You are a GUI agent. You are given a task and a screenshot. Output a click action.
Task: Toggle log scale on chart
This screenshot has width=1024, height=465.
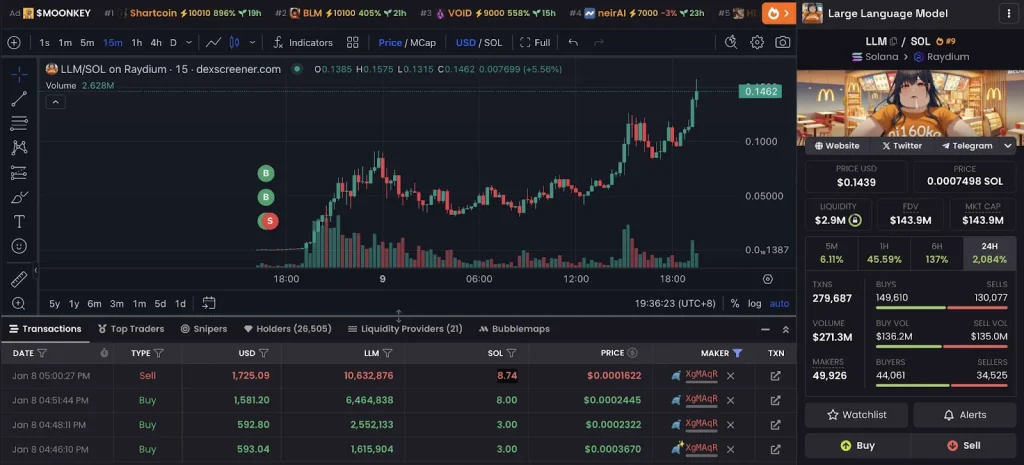754,304
